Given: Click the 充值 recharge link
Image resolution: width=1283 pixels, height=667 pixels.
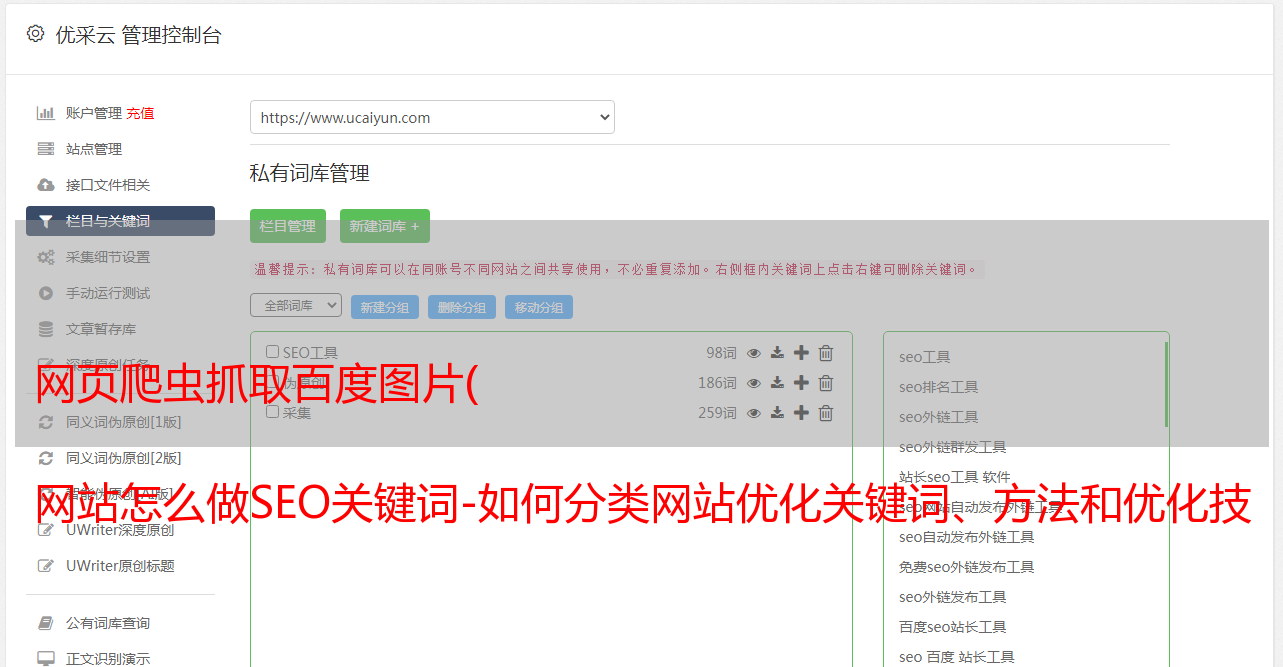Looking at the screenshot, I should 140,113.
